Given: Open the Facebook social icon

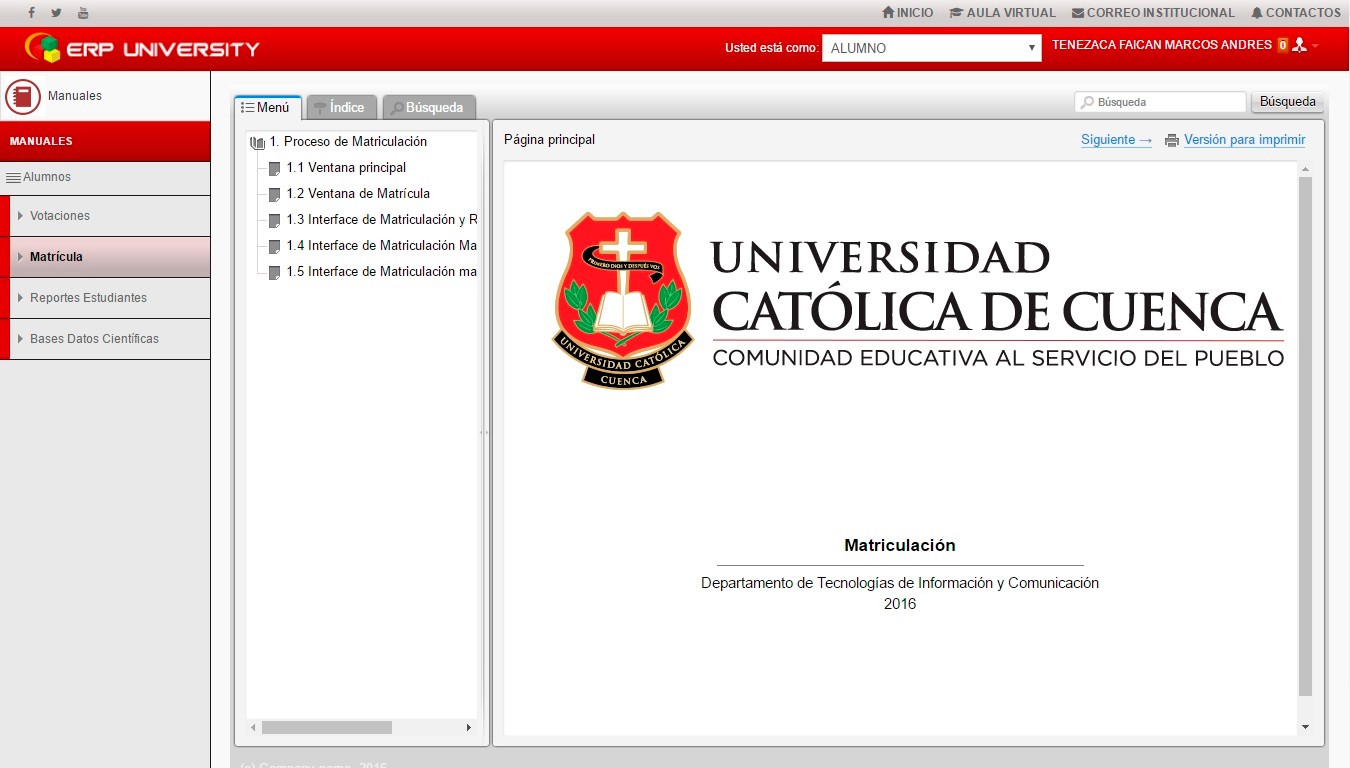Looking at the screenshot, I should tap(32, 13).
